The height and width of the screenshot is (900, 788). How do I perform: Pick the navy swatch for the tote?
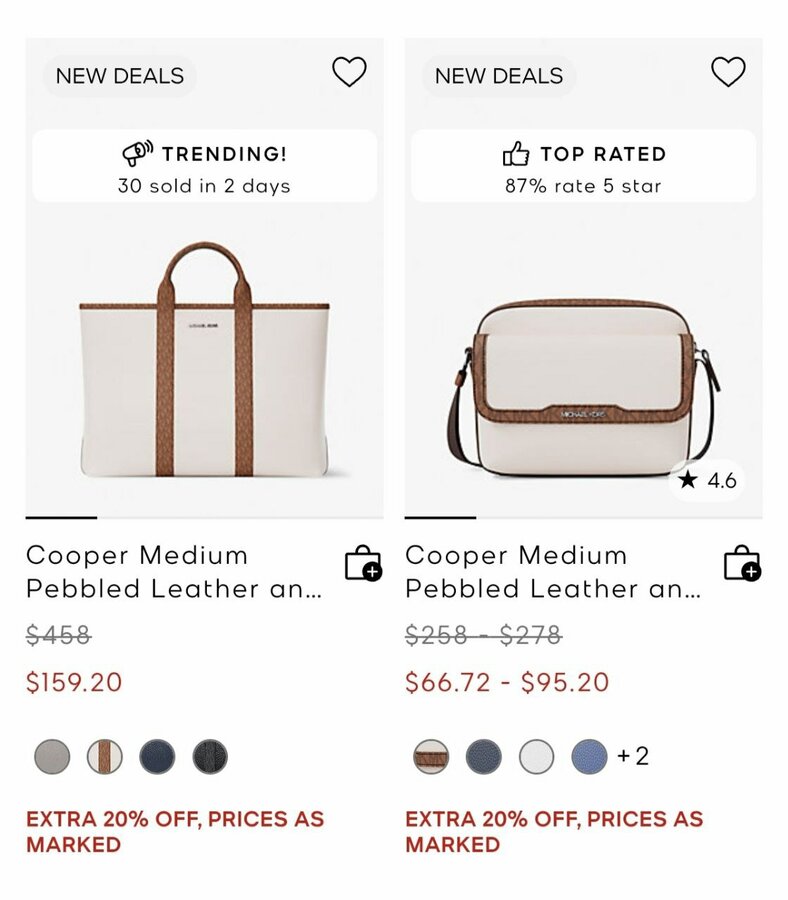157,757
